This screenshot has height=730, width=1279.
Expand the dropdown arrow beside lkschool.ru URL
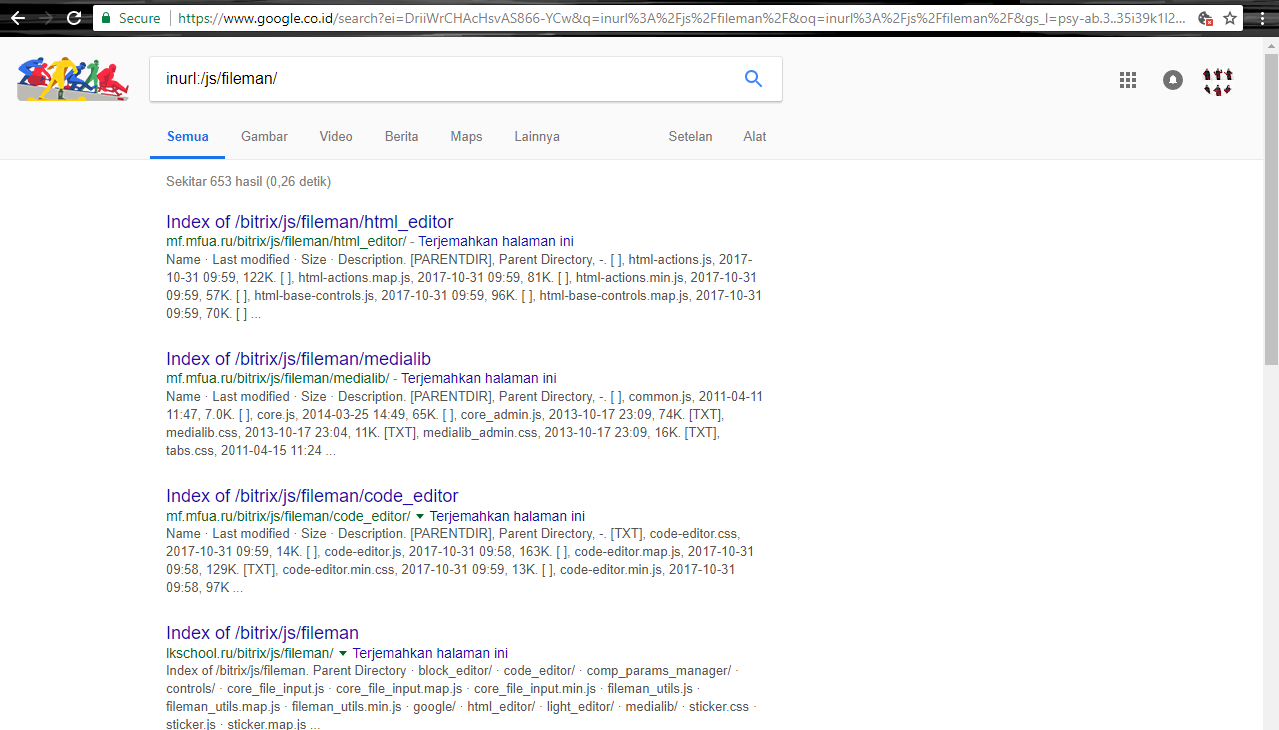pyautogui.click(x=343, y=653)
